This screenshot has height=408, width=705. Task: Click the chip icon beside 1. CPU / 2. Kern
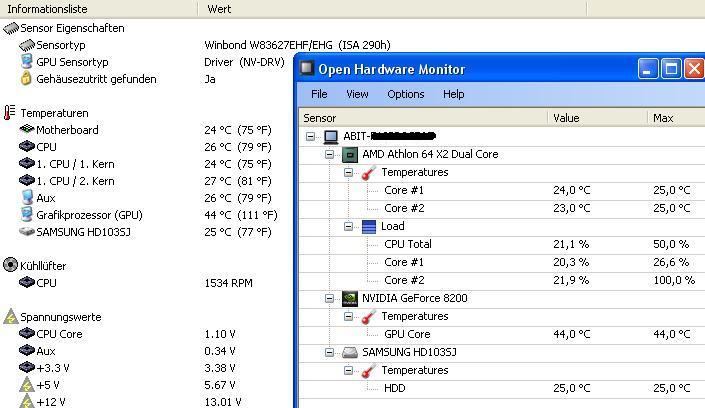[x=27, y=181]
